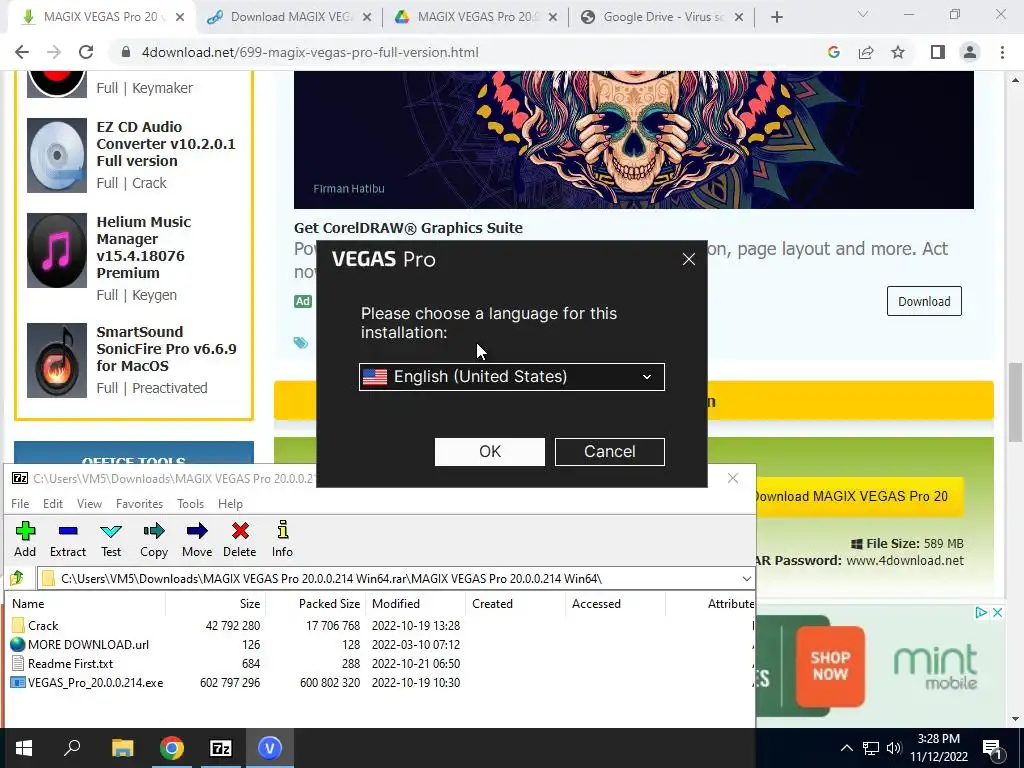Open a new Chrome tab
Screen dimensions: 1024x768
(x=776, y=17)
